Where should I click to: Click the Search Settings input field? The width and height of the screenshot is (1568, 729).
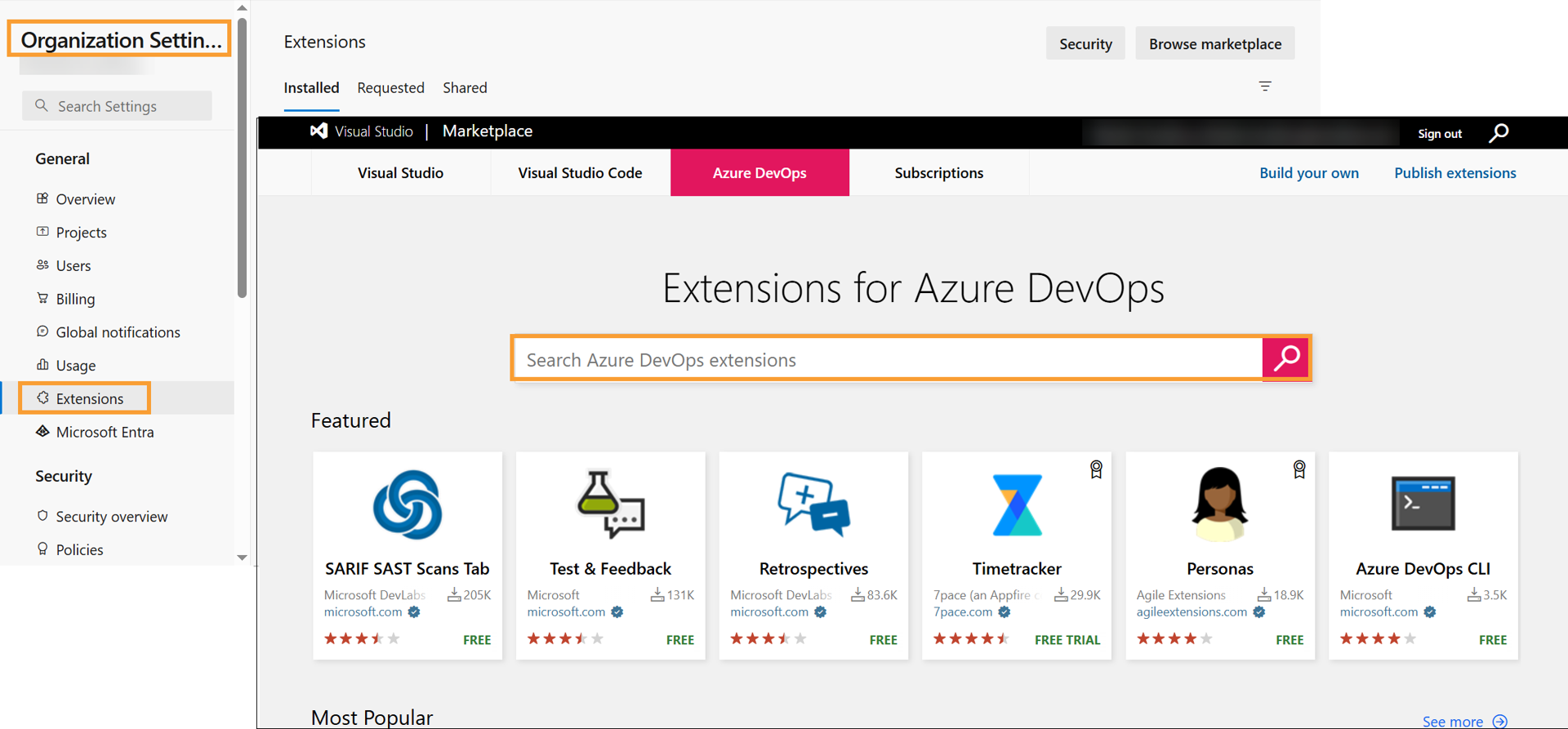point(117,106)
